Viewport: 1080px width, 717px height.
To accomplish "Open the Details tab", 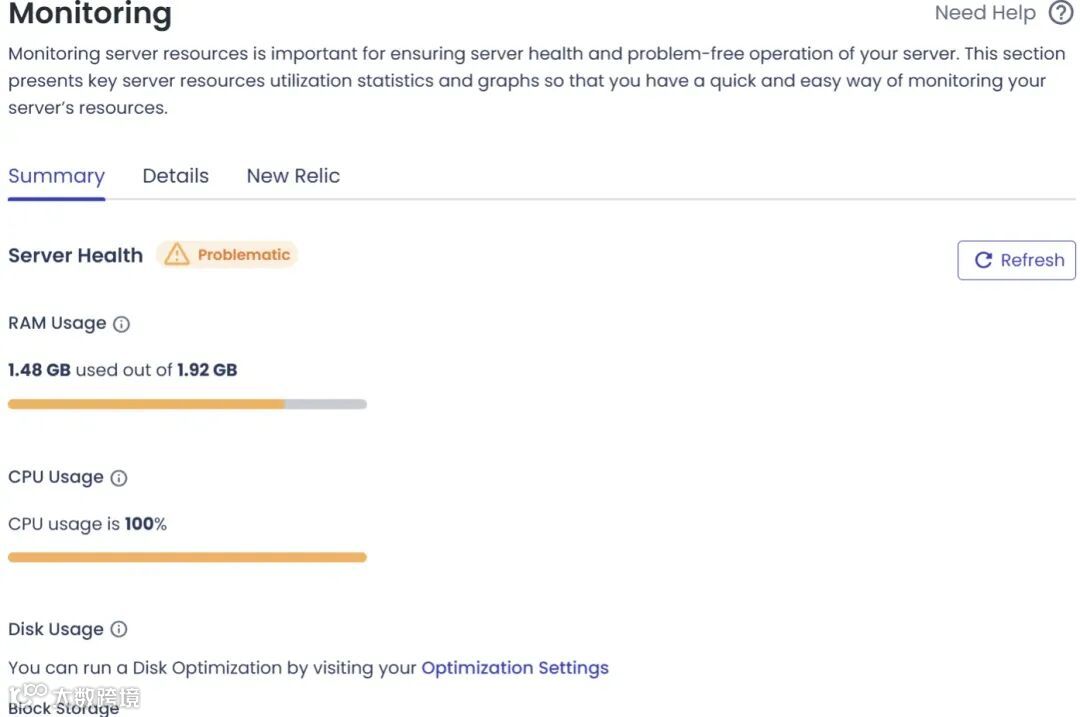I will (x=175, y=176).
